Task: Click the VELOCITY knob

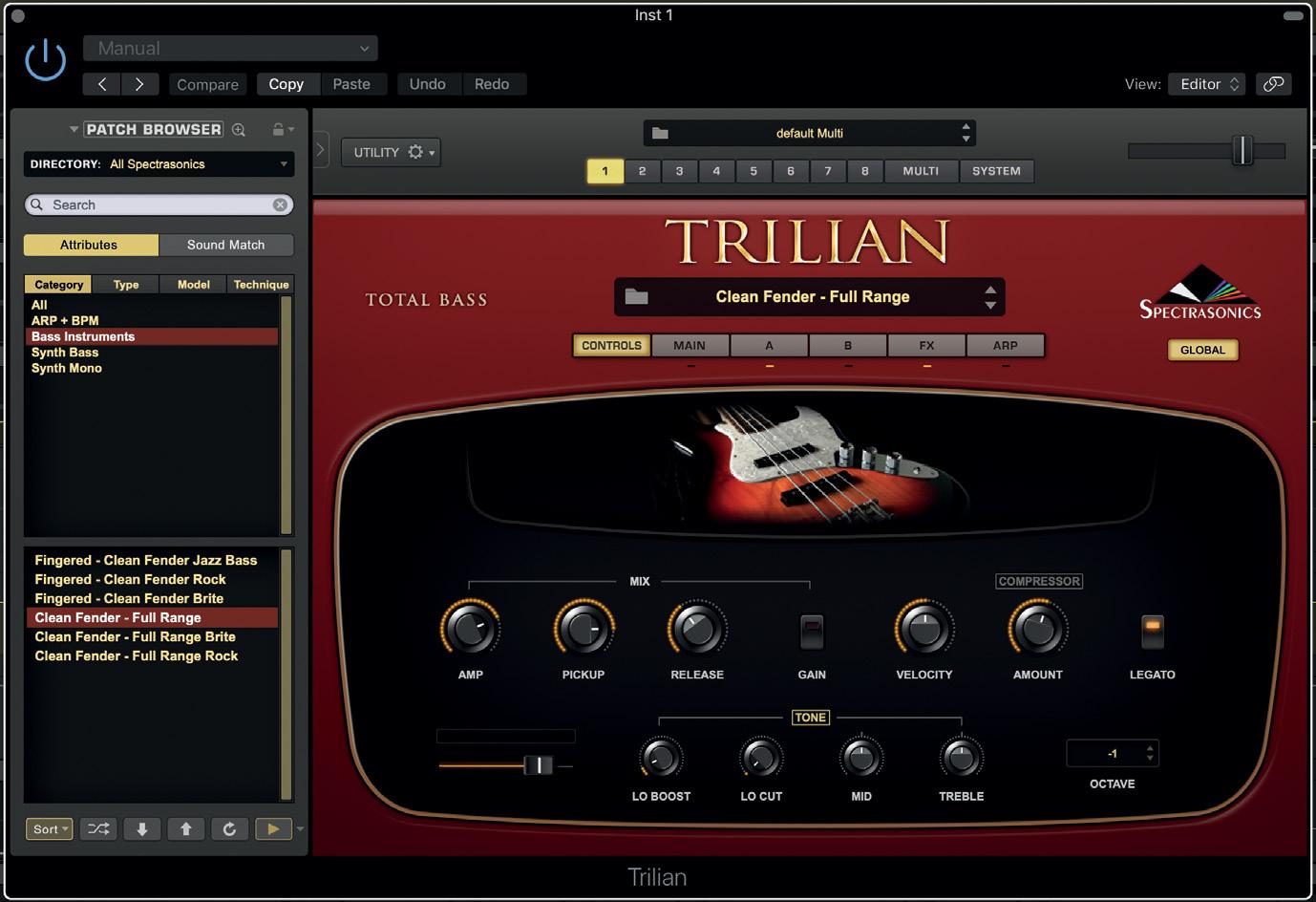Action: click(x=924, y=629)
